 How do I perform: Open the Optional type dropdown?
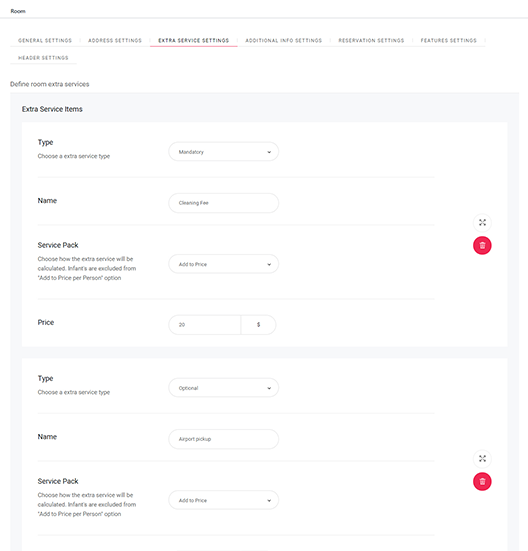[223, 388]
